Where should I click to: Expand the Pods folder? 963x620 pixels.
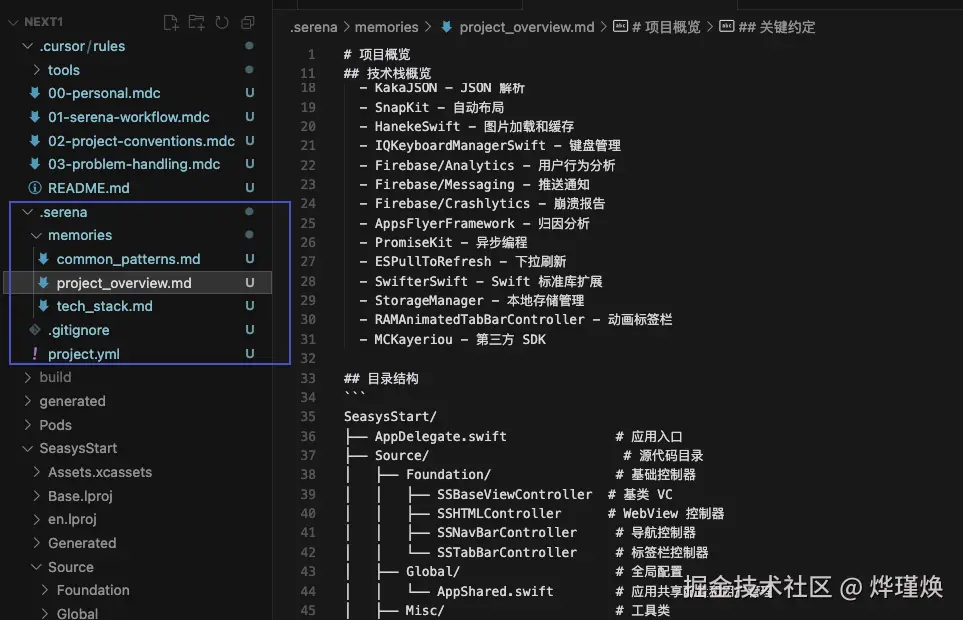27,425
